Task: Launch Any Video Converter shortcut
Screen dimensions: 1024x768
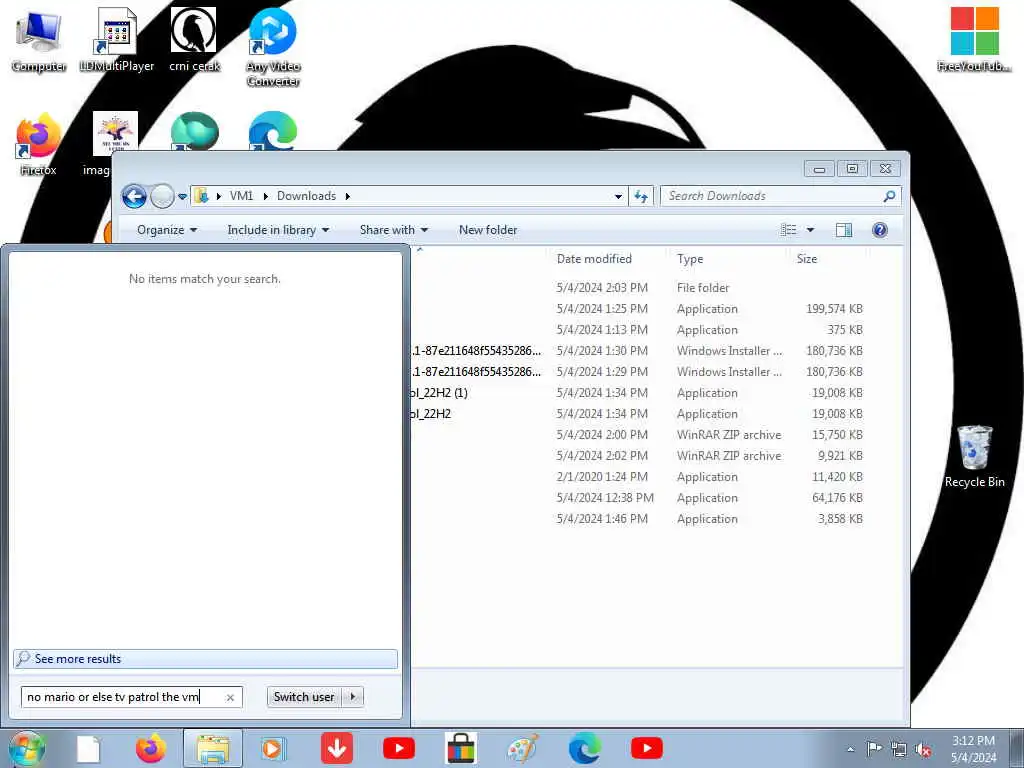Action: tap(273, 47)
